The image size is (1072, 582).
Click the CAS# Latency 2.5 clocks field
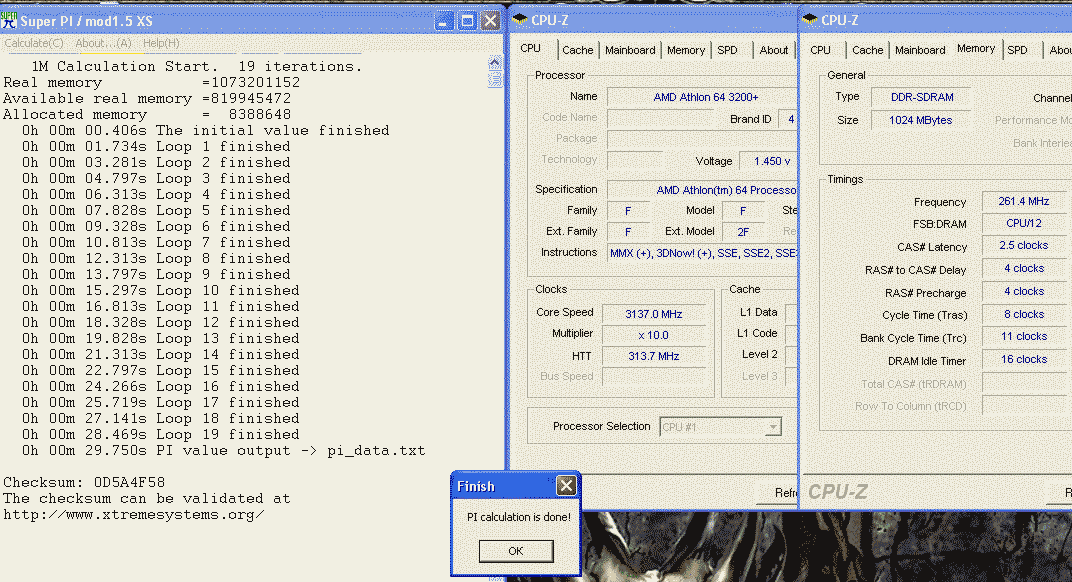pyautogui.click(x=1023, y=246)
